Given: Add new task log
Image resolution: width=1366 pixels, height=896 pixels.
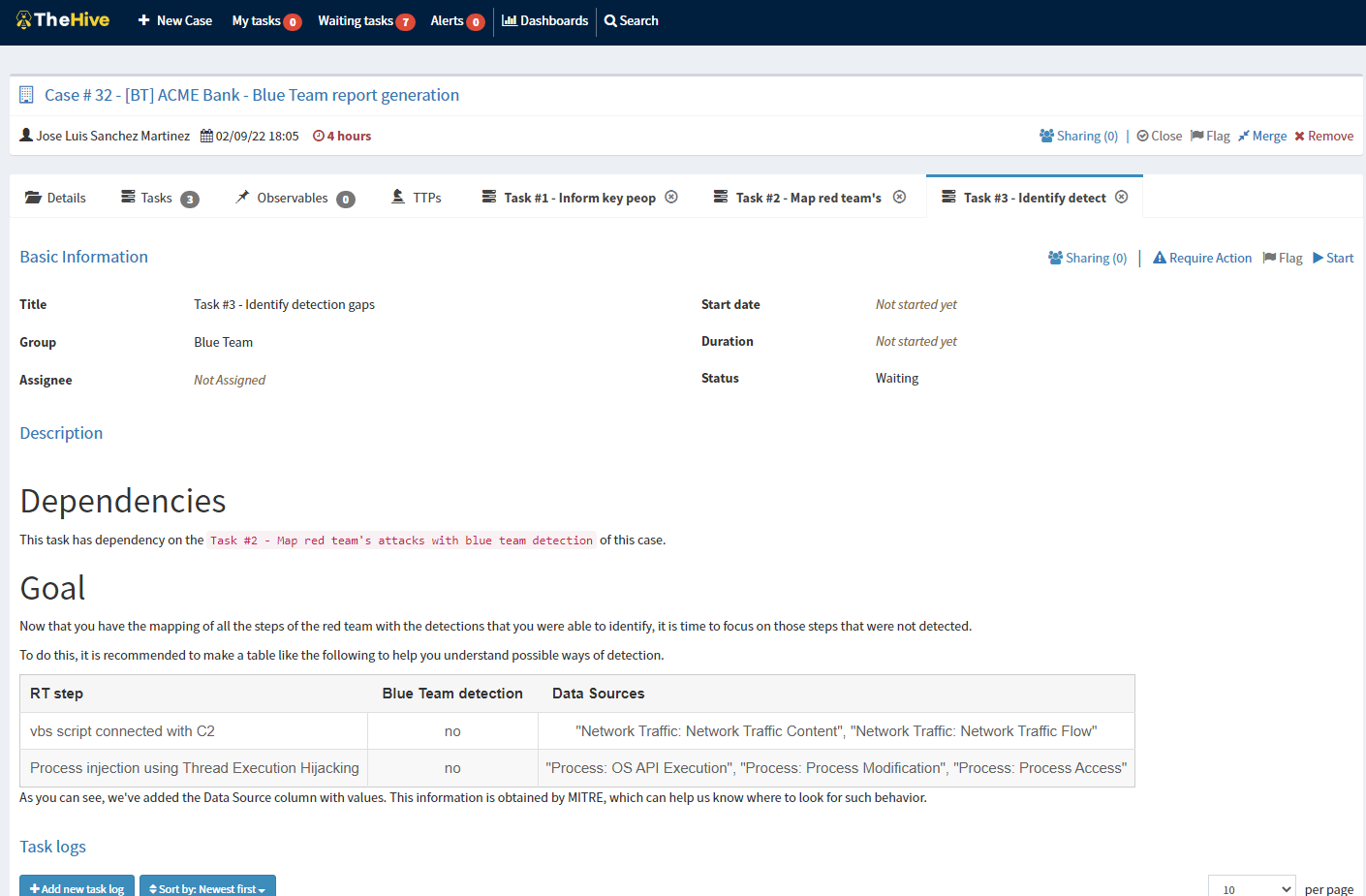Looking at the screenshot, I should pyautogui.click(x=77, y=887).
